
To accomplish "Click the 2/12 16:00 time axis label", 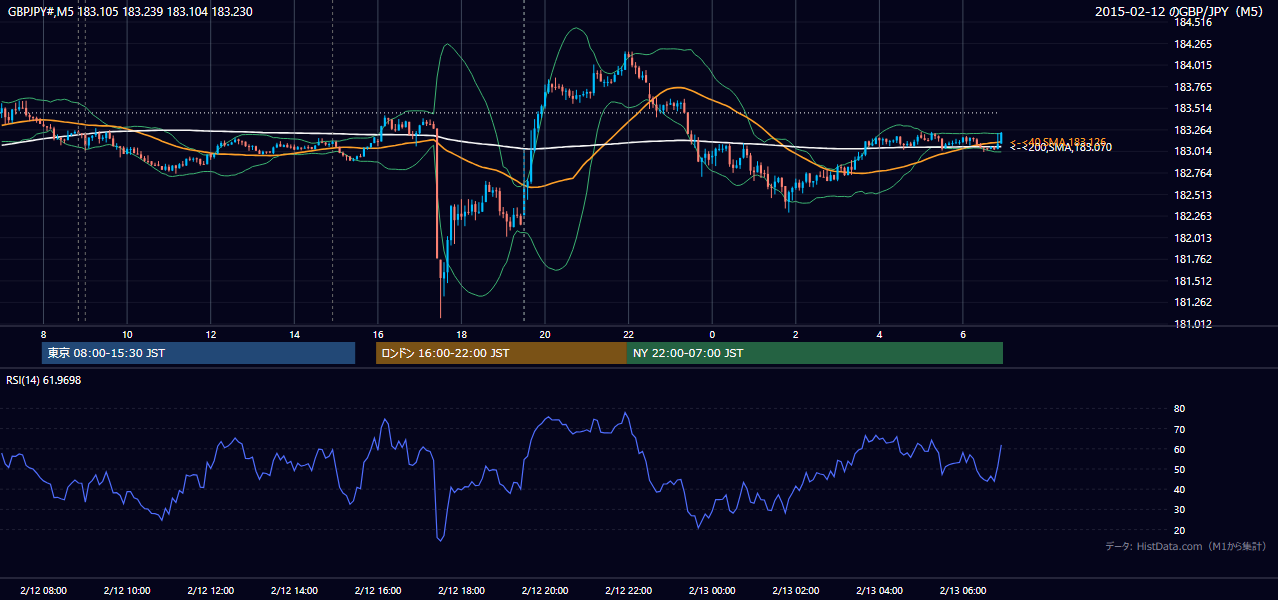I will click(x=377, y=591).
